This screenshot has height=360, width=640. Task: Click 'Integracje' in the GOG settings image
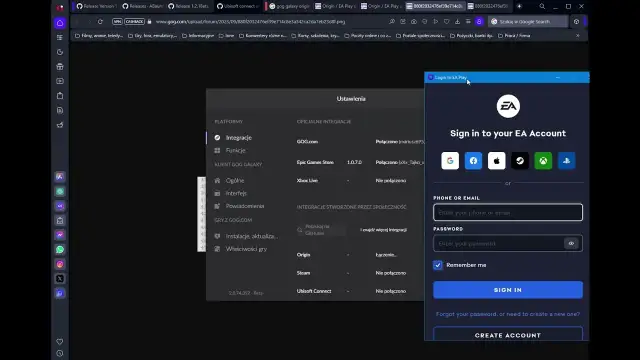[x=239, y=138]
